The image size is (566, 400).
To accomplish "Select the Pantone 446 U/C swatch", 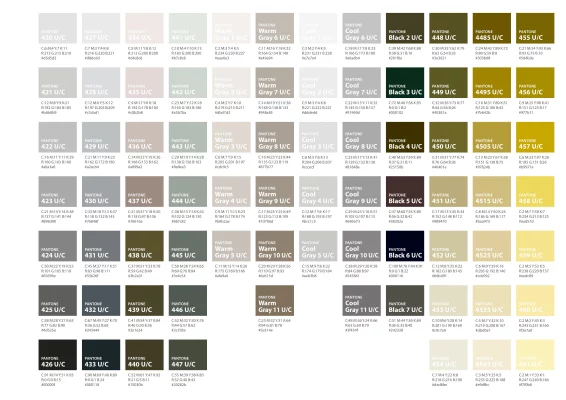I will pyautogui.click(x=188, y=301).
